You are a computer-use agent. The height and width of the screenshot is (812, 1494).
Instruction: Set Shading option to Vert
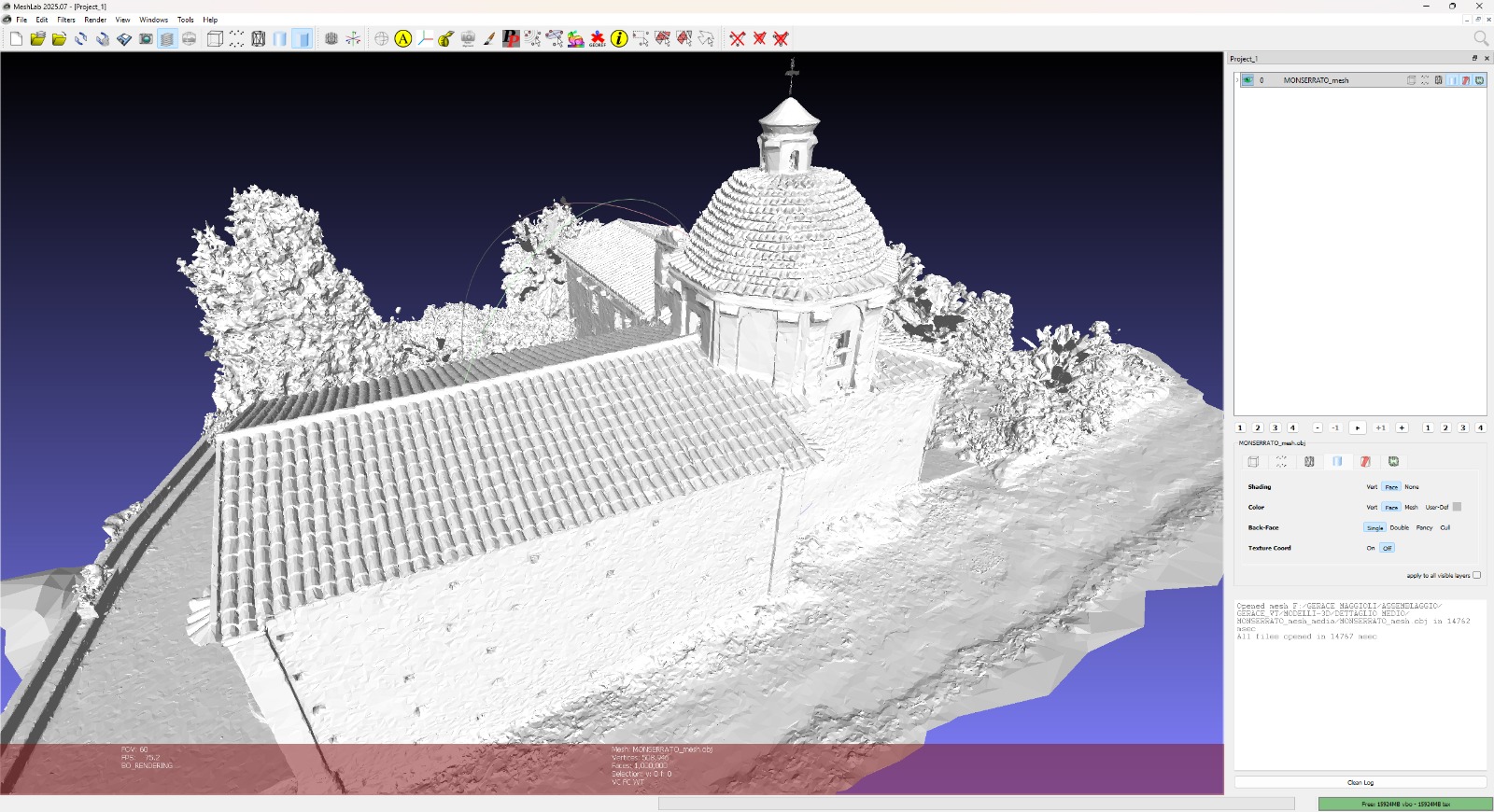tap(1372, 486)
